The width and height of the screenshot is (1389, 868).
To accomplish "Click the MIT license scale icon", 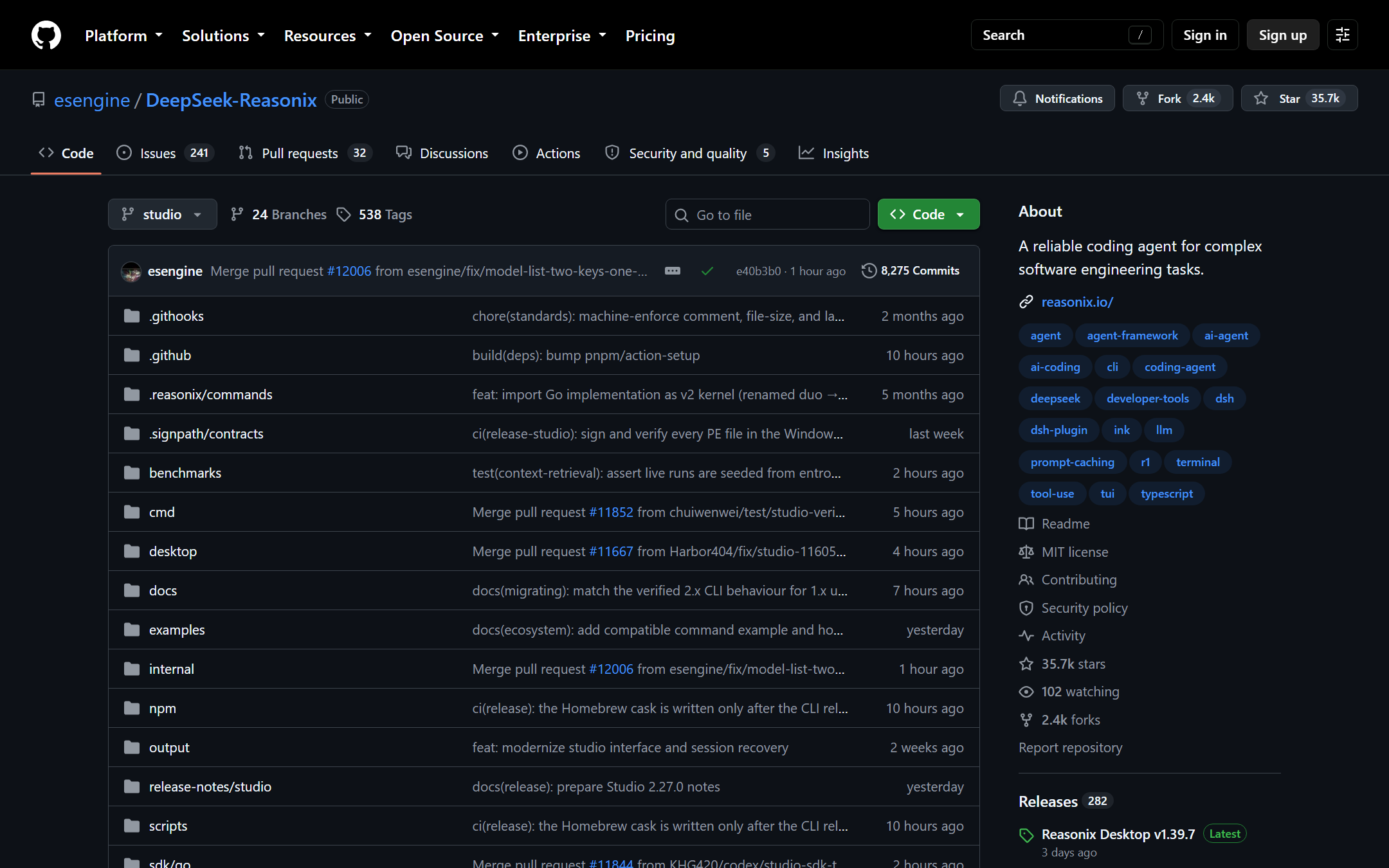I will pyautogui.click(x=1026, y=552).
